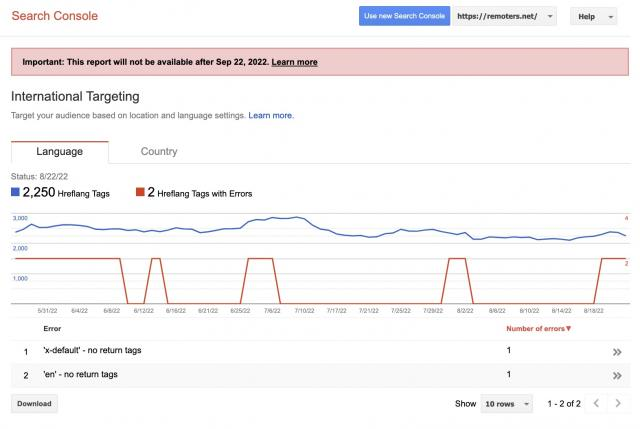Open Learn more link under International Targeting

(271, 116)
